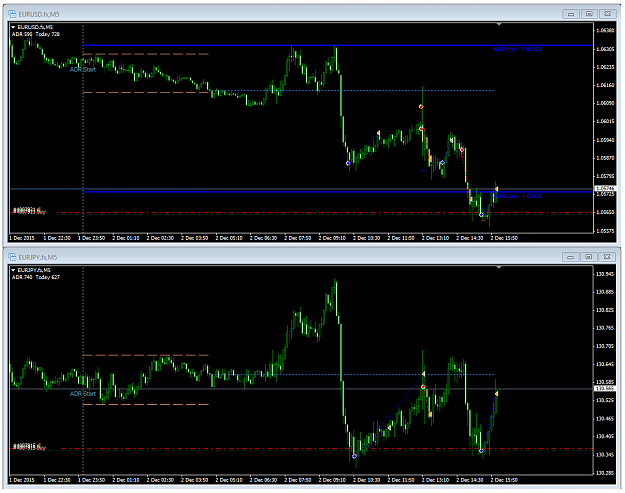
Task: Select the ADR High label text
Action: 517,49
